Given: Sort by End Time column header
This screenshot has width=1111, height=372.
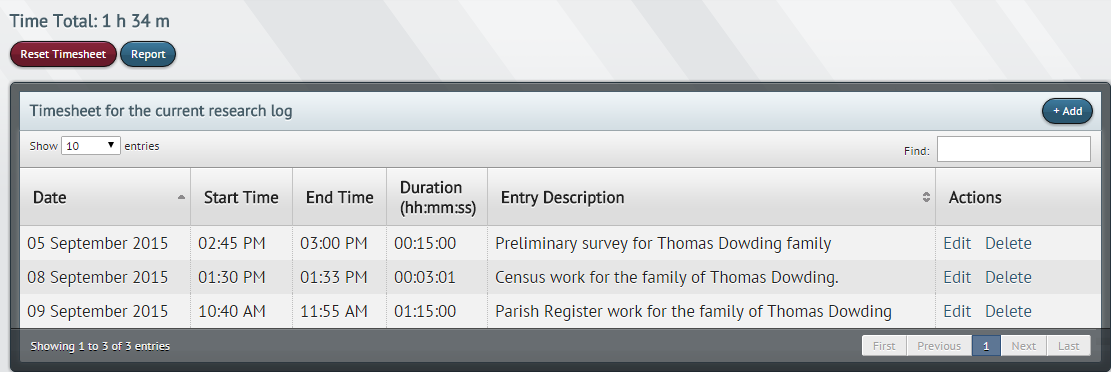Looking at the screenshot, I should coord(339,197).
